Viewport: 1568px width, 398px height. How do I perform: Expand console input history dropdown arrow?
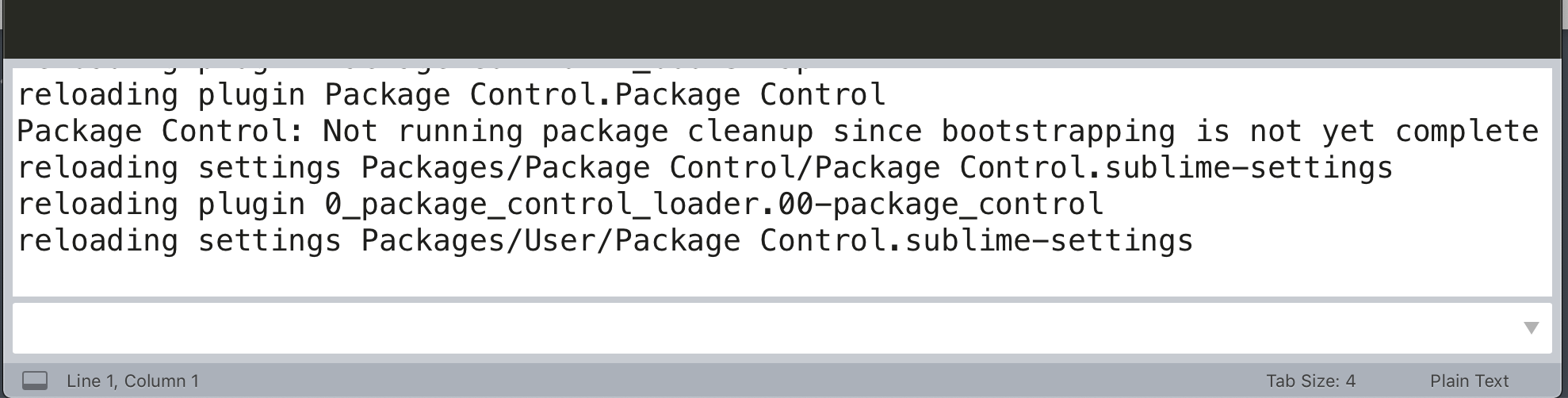point(1532,327)
